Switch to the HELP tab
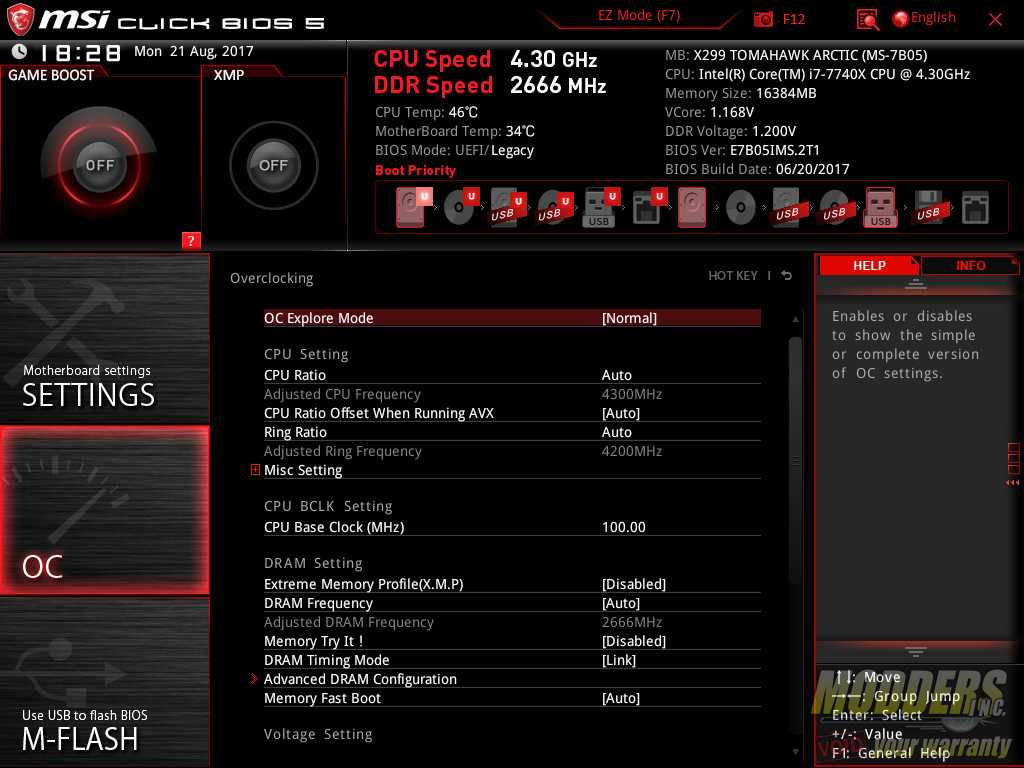Image resolution: width=1024 pixels, height=768 pixels. (869, 265)
